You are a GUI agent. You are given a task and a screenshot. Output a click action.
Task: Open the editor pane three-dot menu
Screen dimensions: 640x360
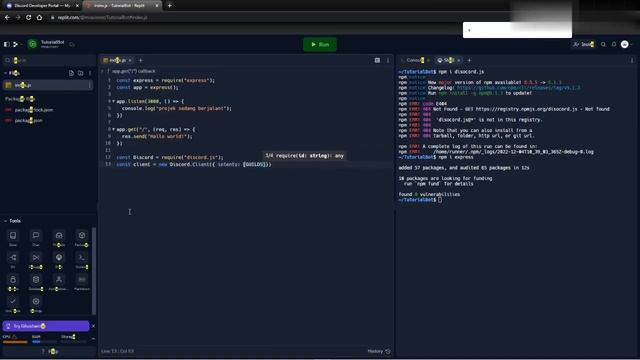[388, 60]
